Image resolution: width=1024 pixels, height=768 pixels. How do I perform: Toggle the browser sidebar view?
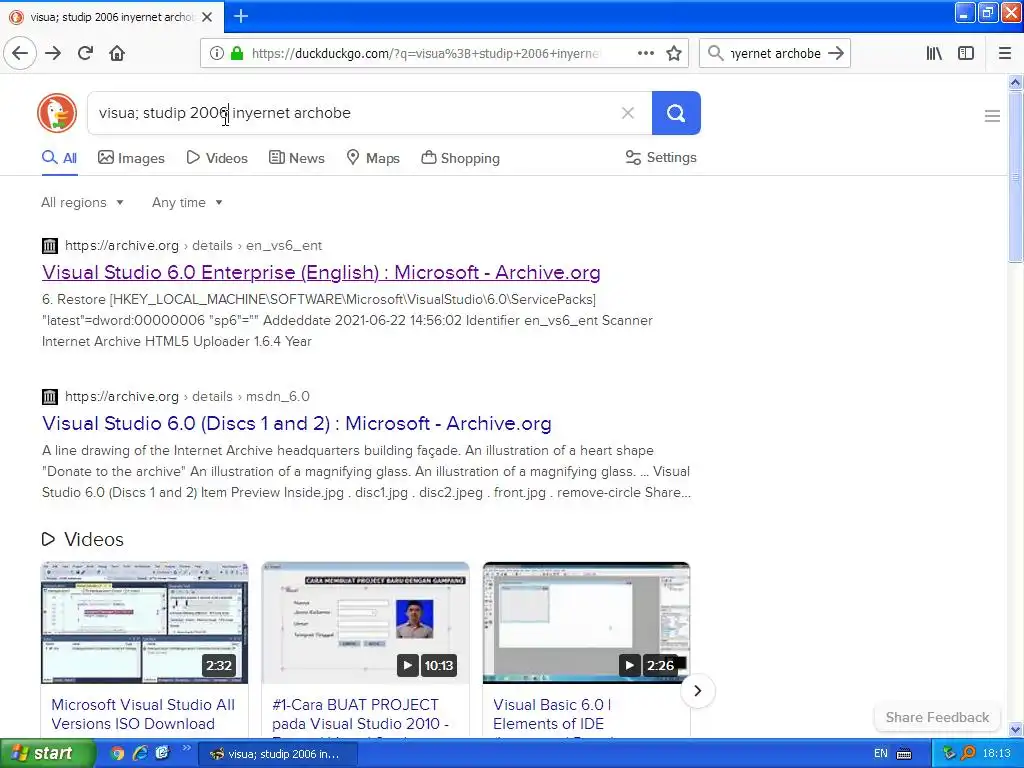pos(966,53)
